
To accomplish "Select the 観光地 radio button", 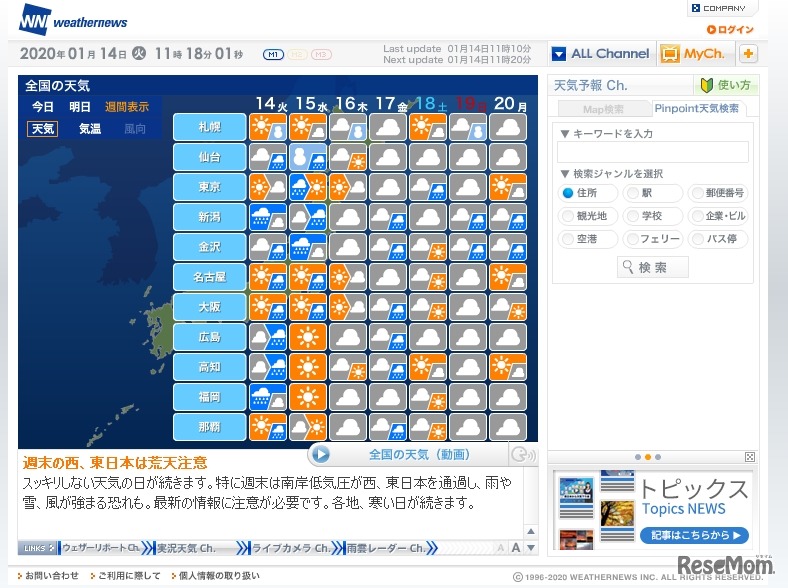I will (x=568, y=216).
